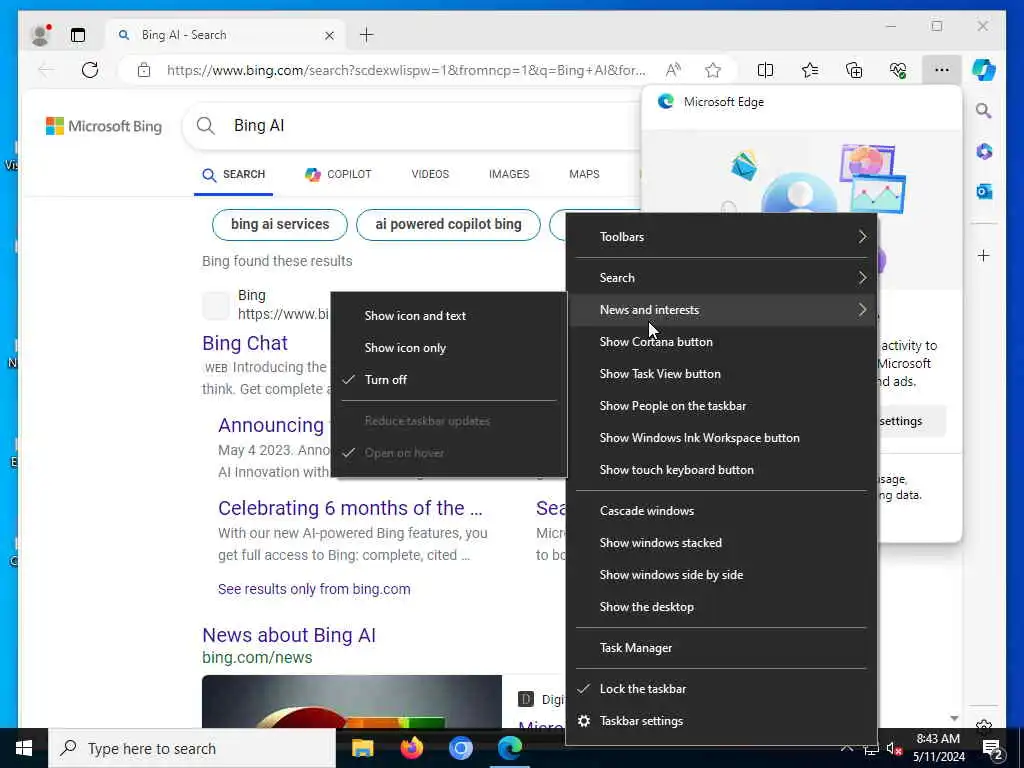Image resolution: width=1024 pixels, height=768 pixels.
Task: Open Outlook sidebar icon
Action: pyautogui.click(x=984, y=191)
